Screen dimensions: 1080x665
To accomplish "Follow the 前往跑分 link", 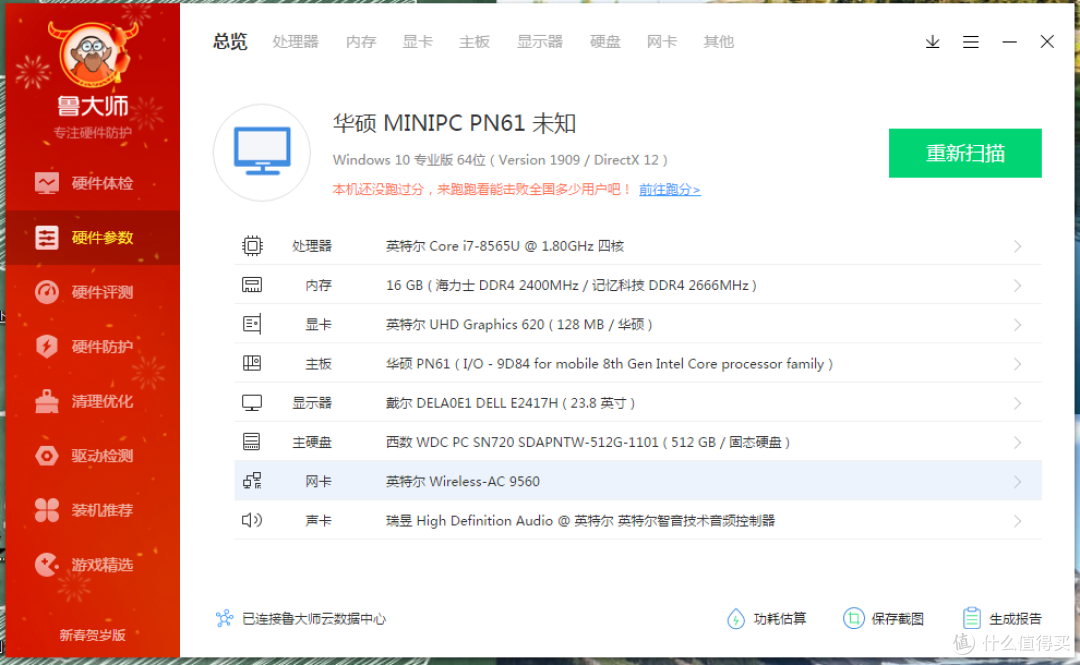I will (x=669, y=189).
